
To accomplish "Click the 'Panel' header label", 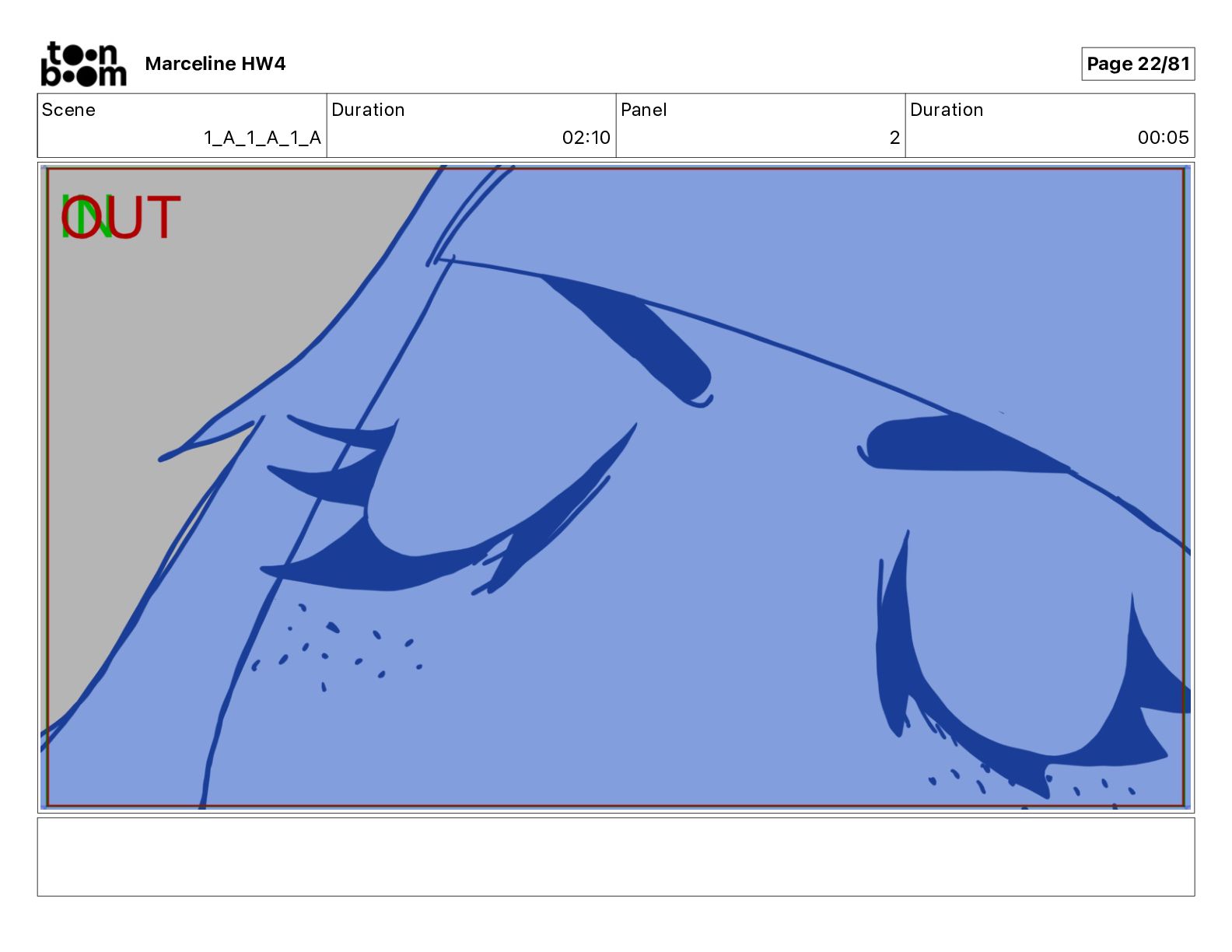I will click(x=644, y=110).
